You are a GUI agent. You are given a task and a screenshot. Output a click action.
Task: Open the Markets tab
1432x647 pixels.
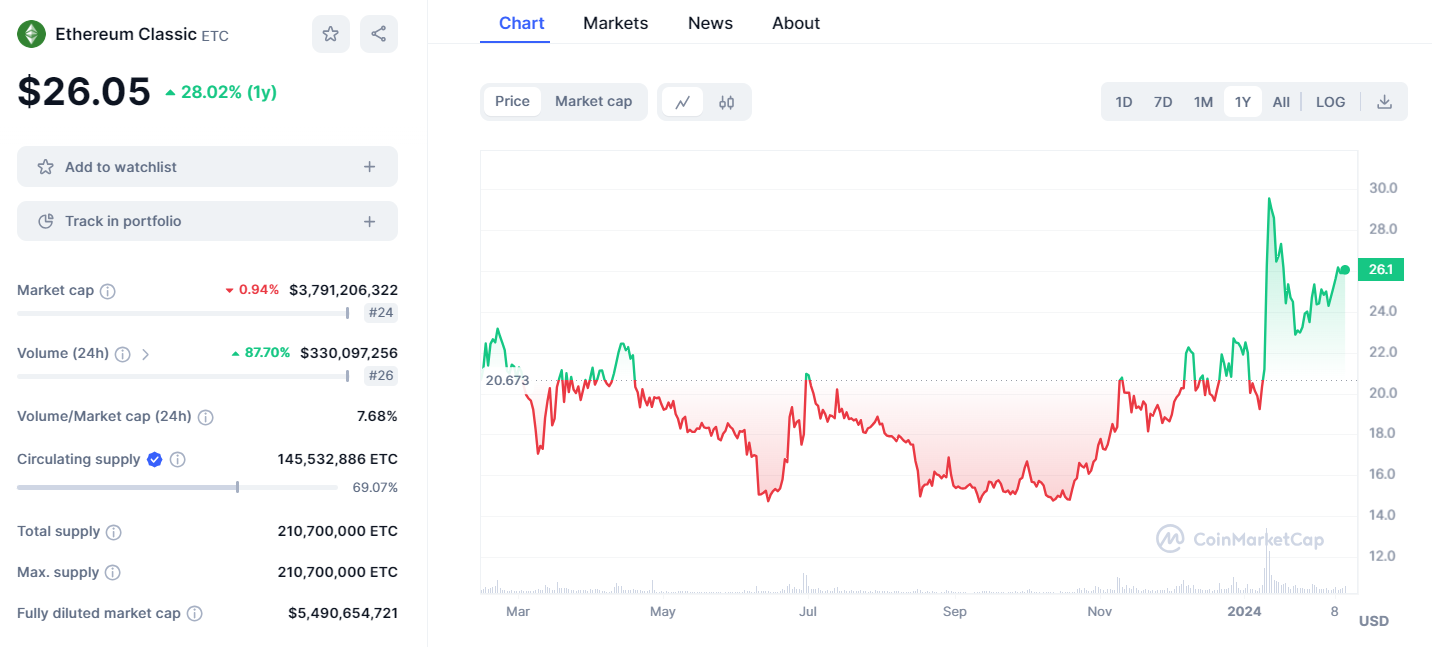click(616, 23)
